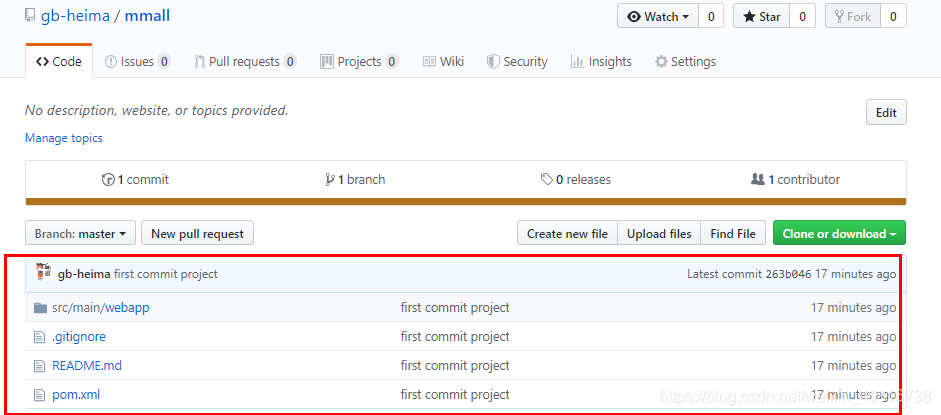This screenshot has height=415, width=941.
Task: Star the repository
Action: click(x=762, y=17)
